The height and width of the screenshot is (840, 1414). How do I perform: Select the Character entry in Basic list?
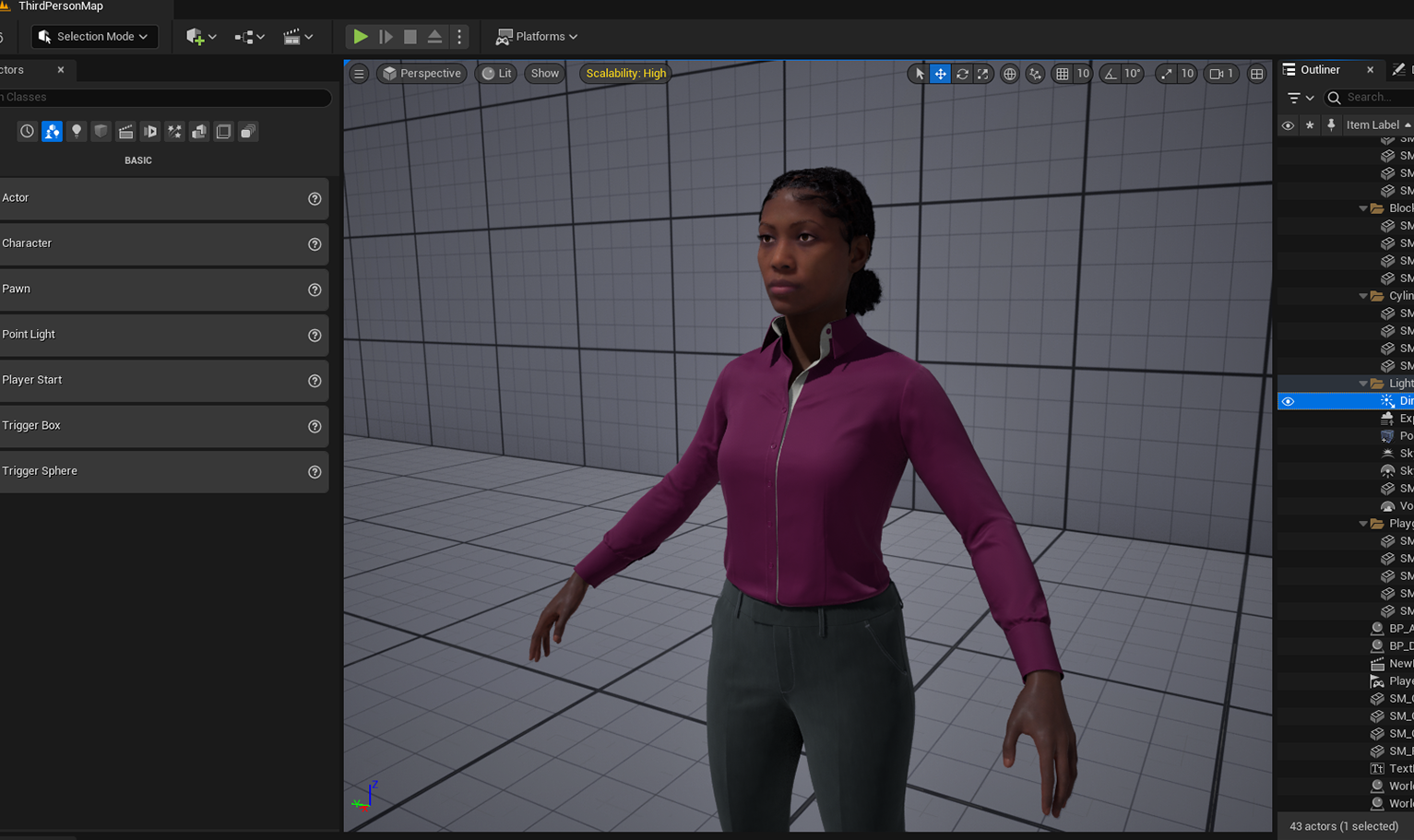[164, 243]
